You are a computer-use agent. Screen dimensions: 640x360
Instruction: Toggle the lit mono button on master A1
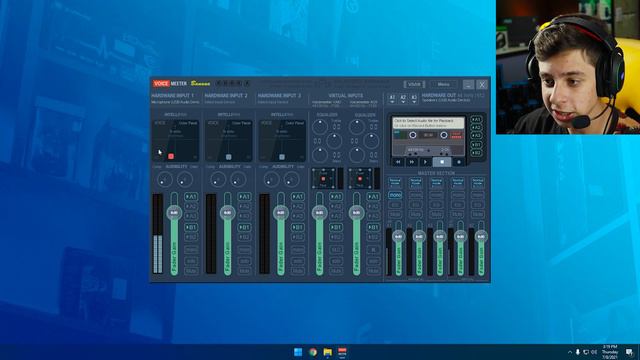(395, 195)
